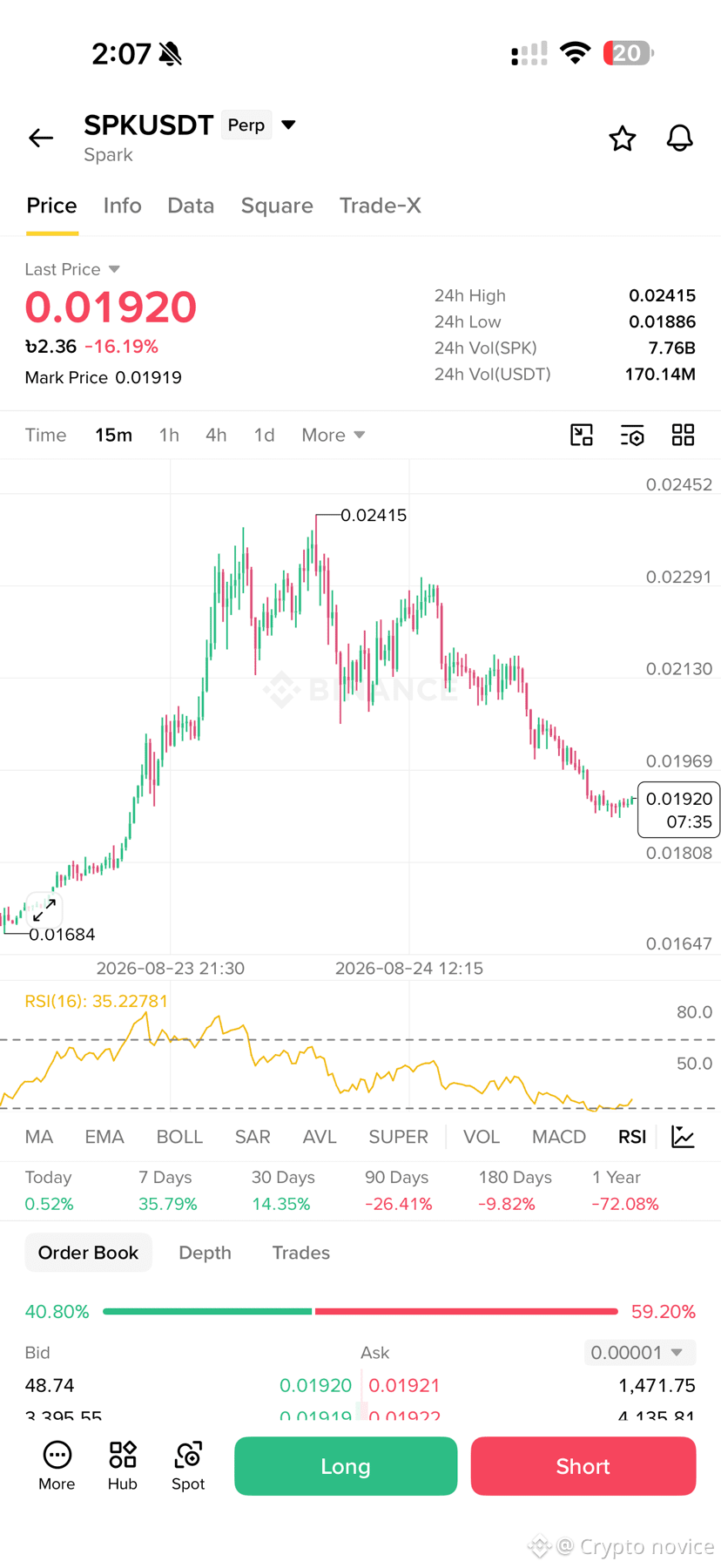721x1568 pixels.
Task: Open the Trade-X tab
Action: coord(380,206)
